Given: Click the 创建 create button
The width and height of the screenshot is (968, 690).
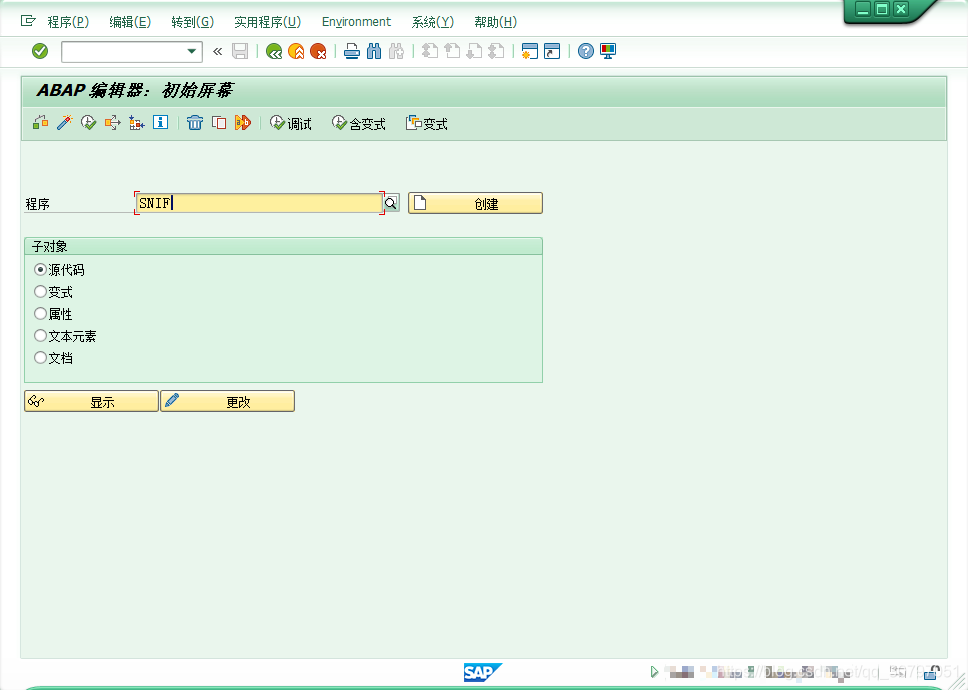Looking at the screenshot, I should [475, 203].
